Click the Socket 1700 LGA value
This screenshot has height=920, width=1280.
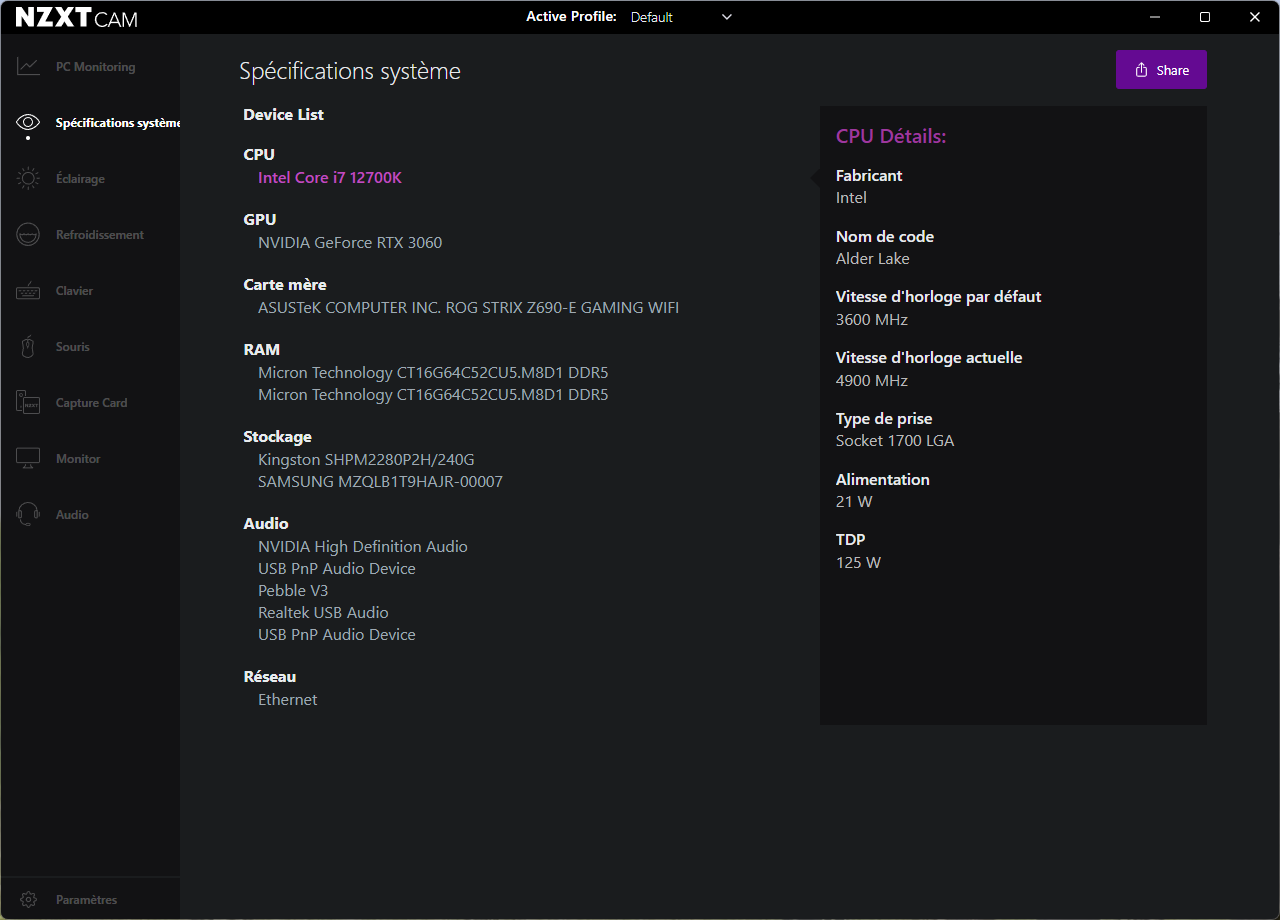[895, 441]
